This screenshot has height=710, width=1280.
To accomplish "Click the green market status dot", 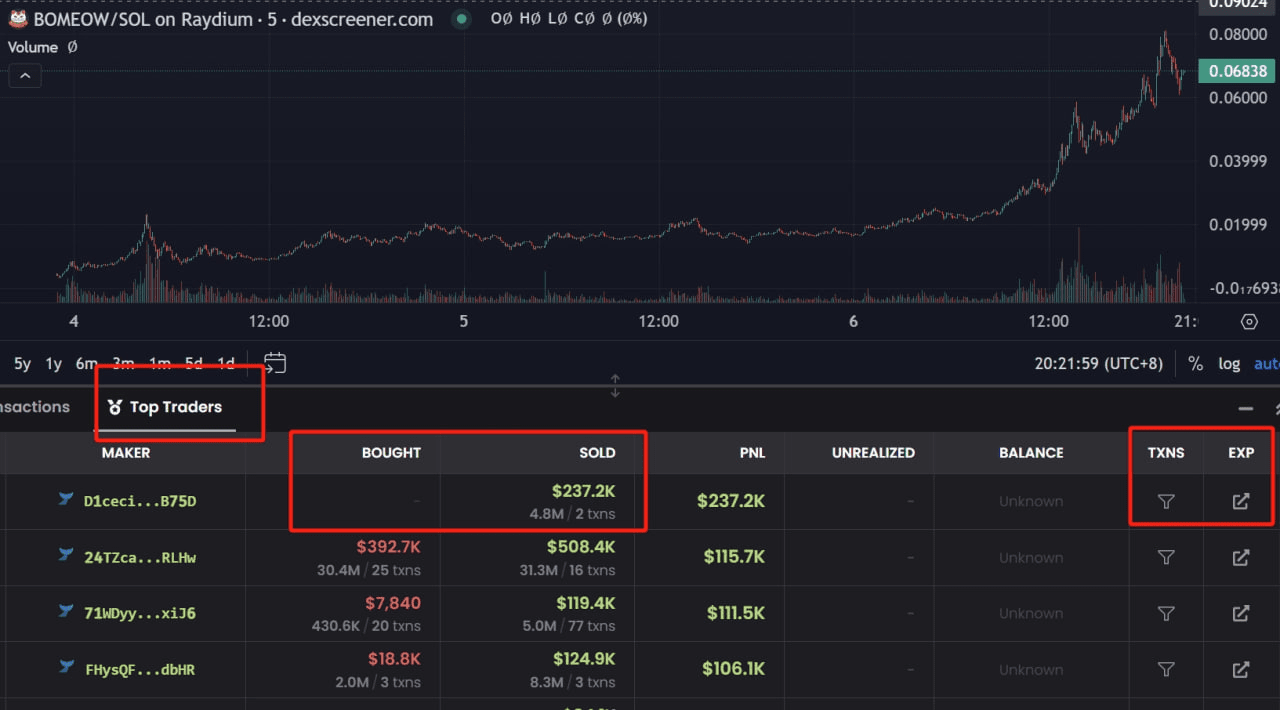I will [461, 19].
